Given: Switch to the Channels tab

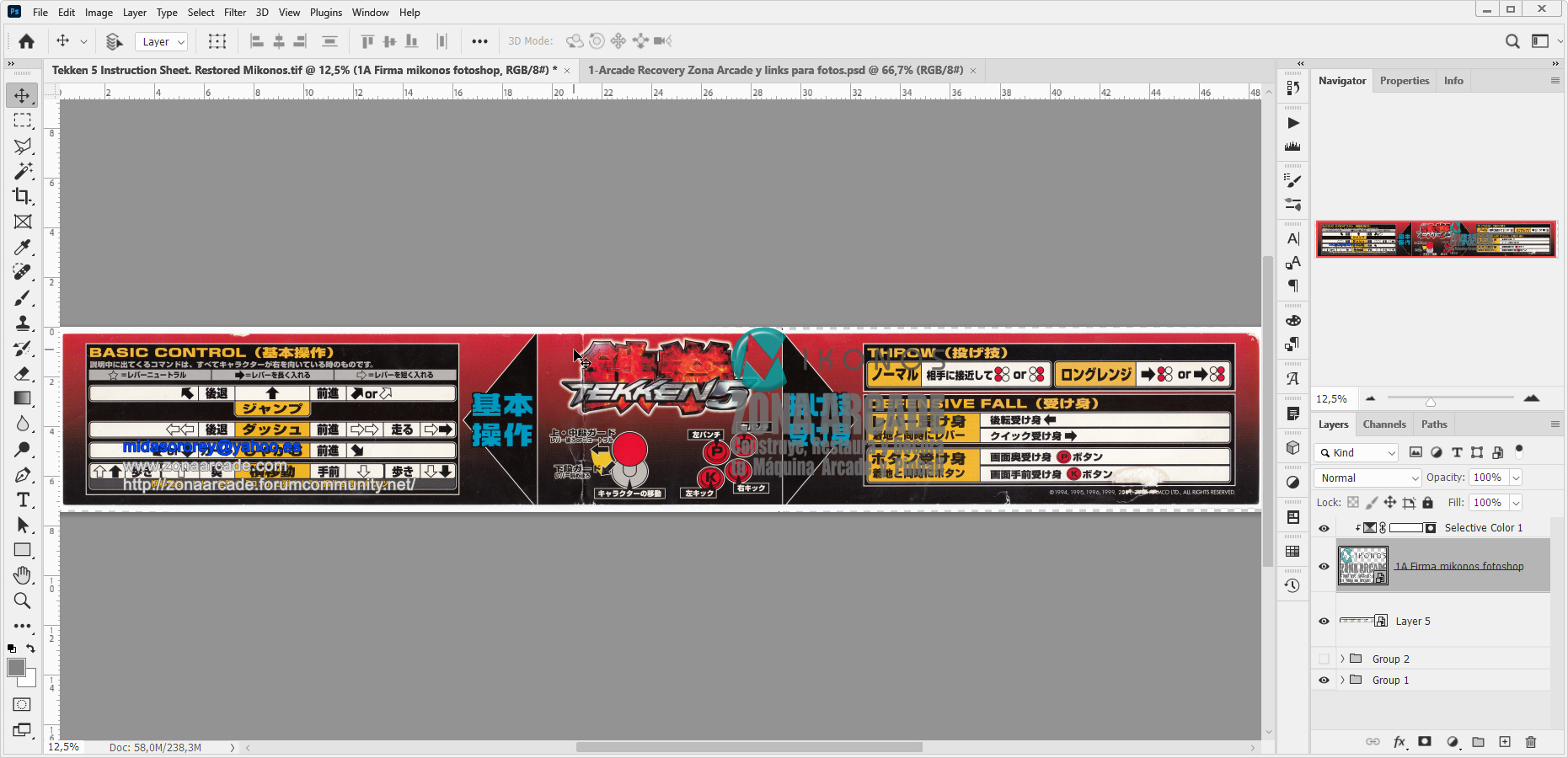Looking at the screenshot, I should point(1384,424).
